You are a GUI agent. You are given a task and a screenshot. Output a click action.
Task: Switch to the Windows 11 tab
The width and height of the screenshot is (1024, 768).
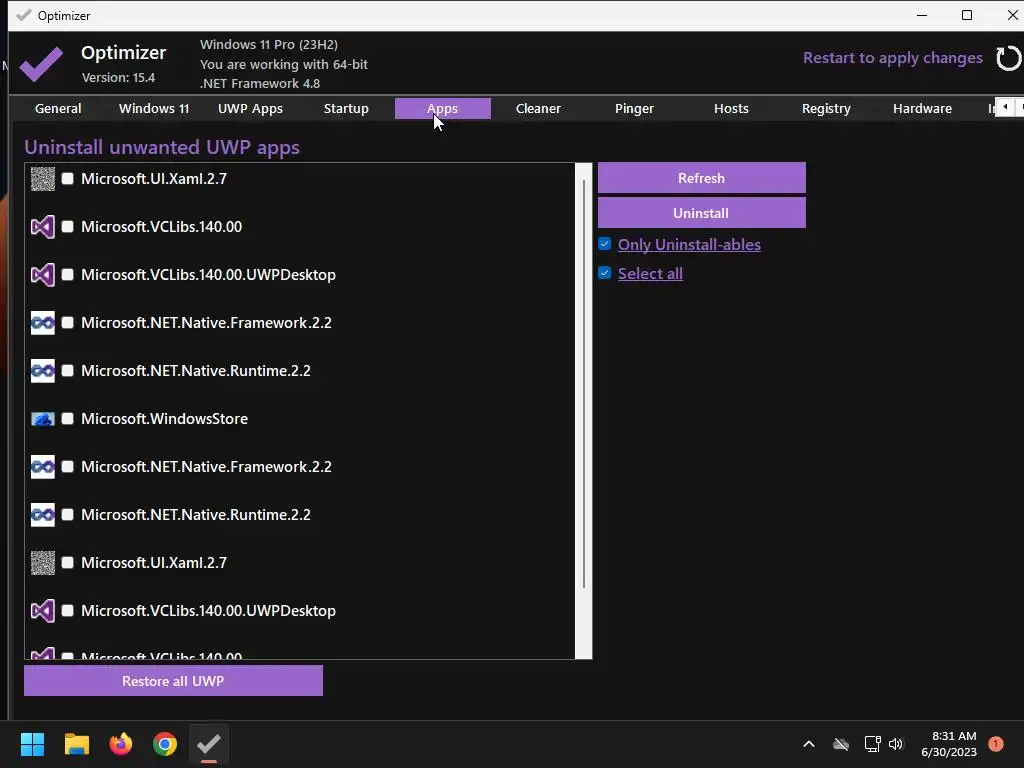coord(154,108)
